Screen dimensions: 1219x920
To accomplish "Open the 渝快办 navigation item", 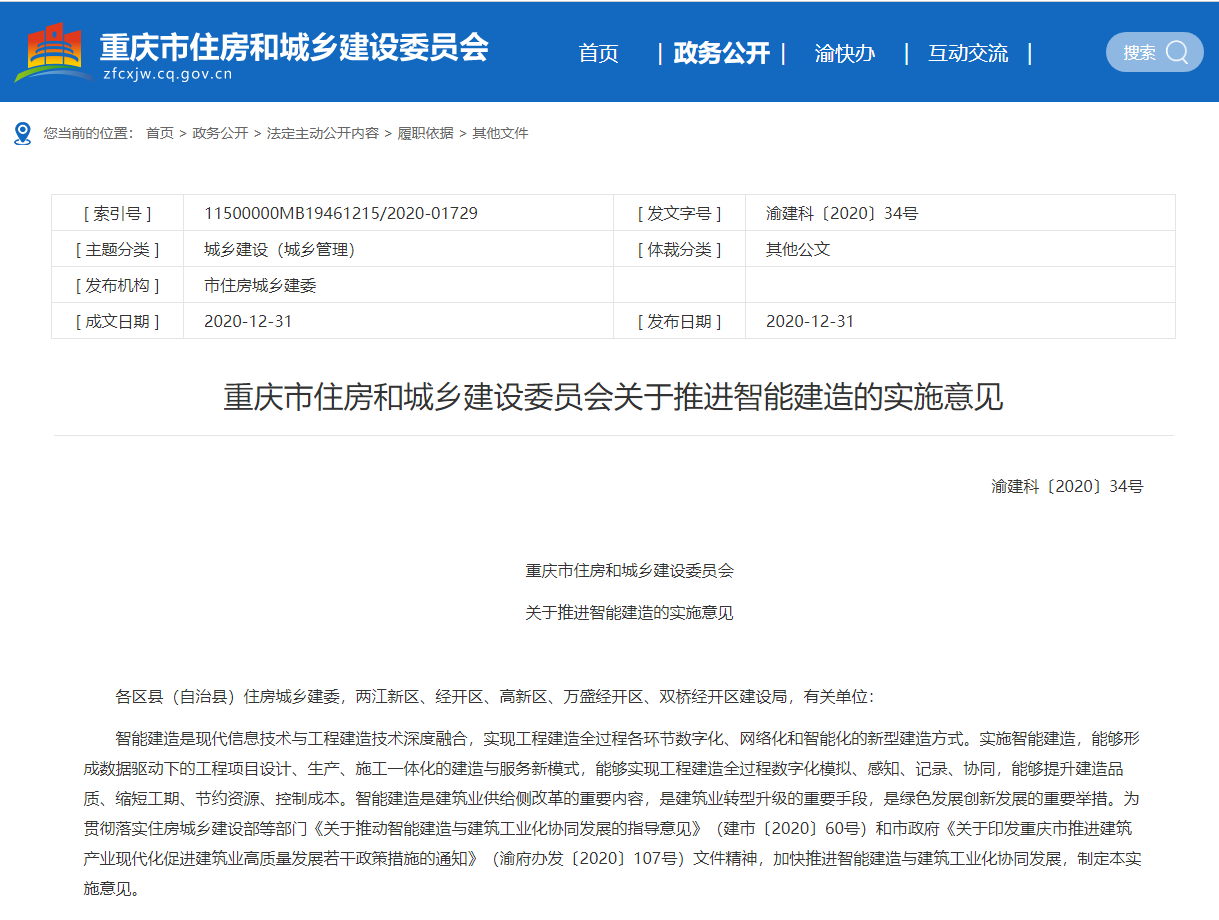I will pos(845,54).
